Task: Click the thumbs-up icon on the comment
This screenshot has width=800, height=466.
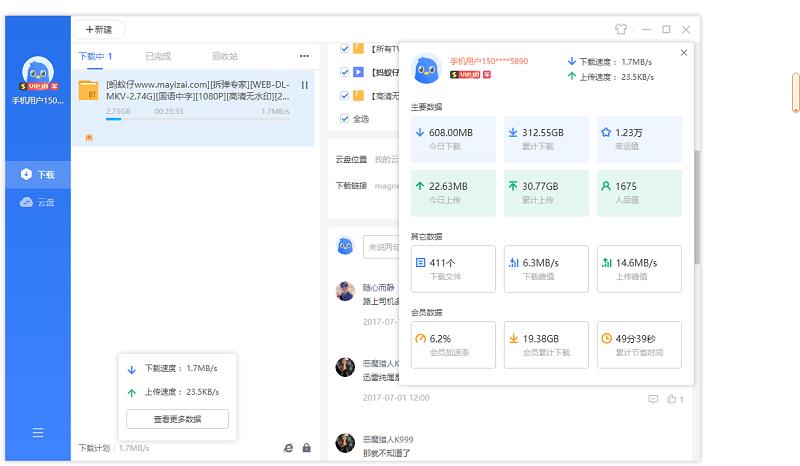Action: tap(672, 399)
